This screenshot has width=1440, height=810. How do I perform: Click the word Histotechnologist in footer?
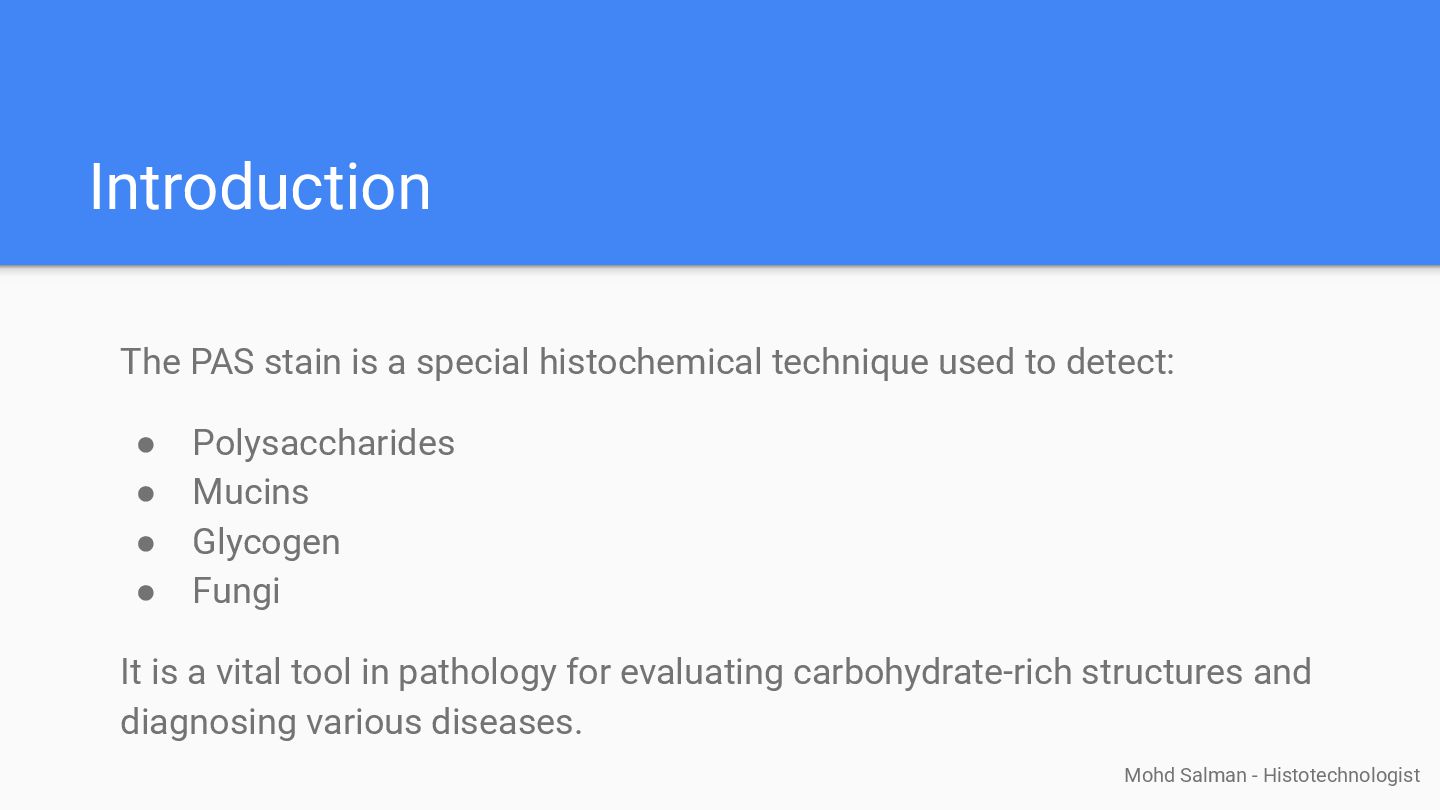(x=1341, y=775)
